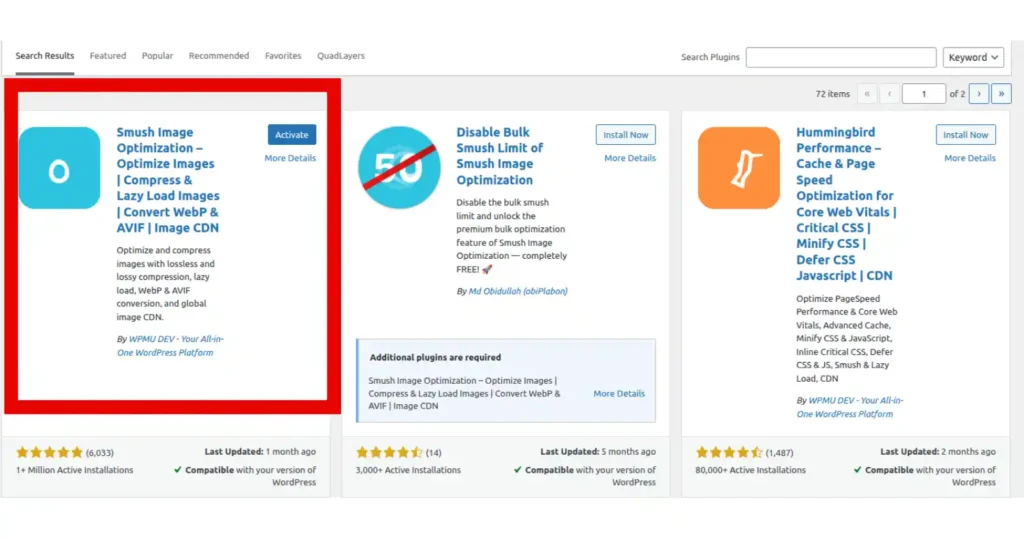Image resolution: width=1024 pixels, height=538 pixels.
Task: Click the Smush plugin blue icon
Action: [59, 168]
